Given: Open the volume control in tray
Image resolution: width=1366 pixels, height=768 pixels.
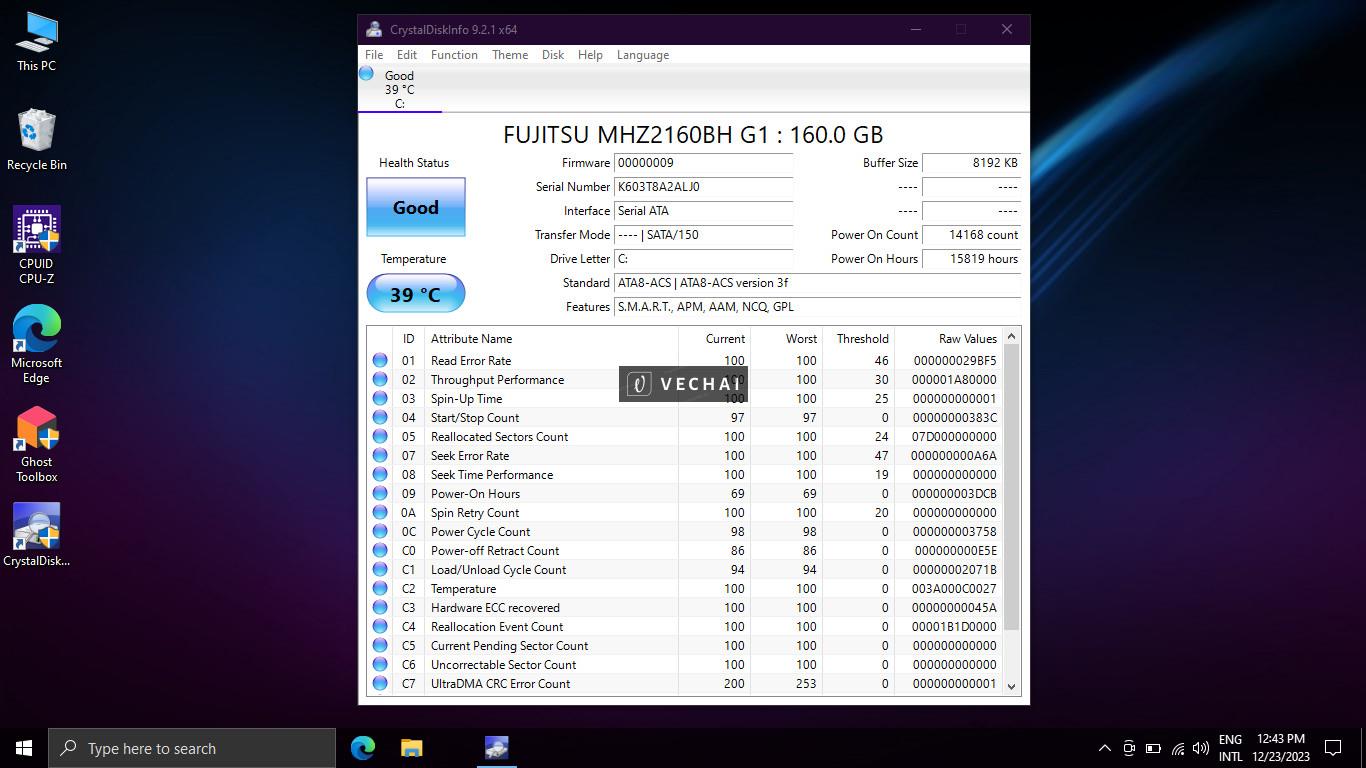Looking at the screenshot, I should [x=1201, y=748].
